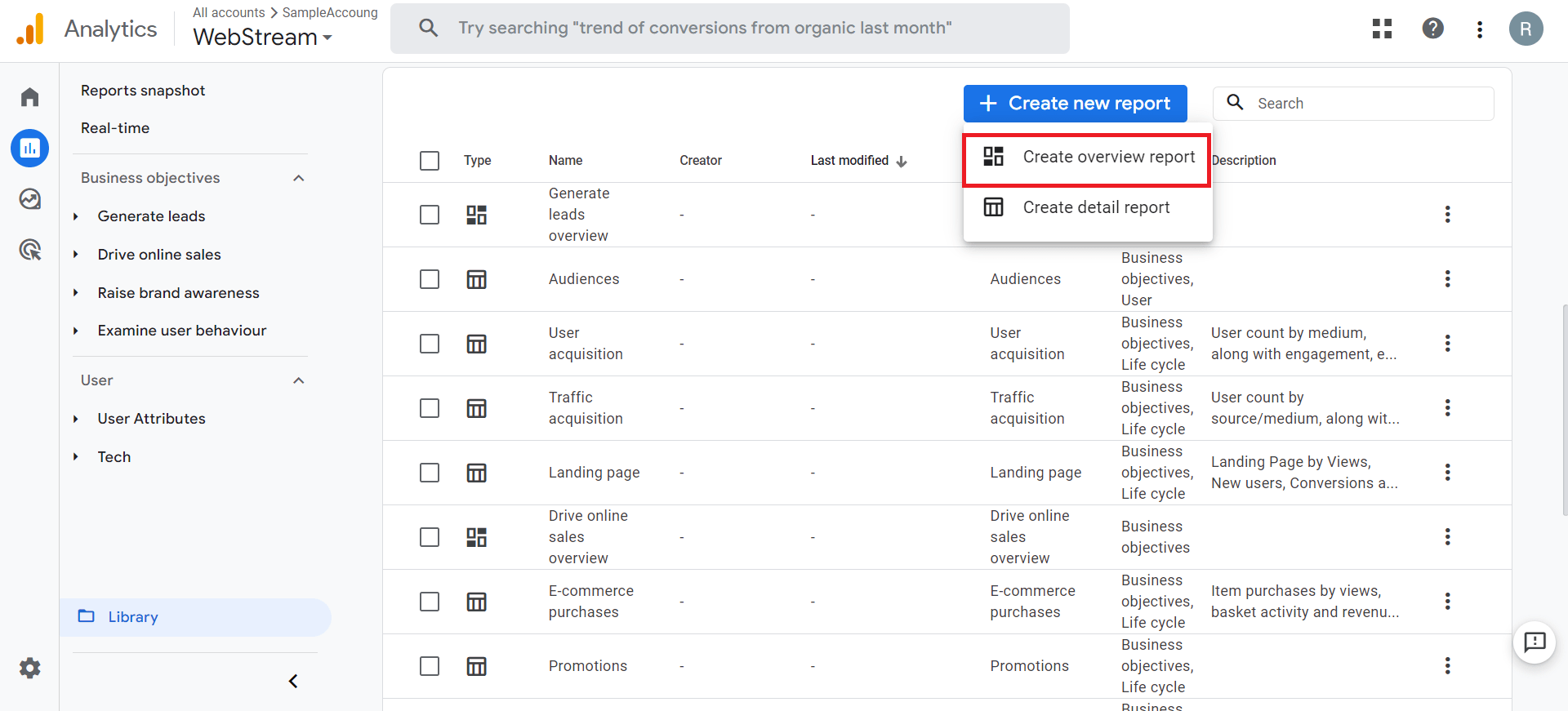Open more options for Promotions row
Image resolution: width=1568 pixels, height=711 pixels.
pyautogui.click(x=1447, y=666)
